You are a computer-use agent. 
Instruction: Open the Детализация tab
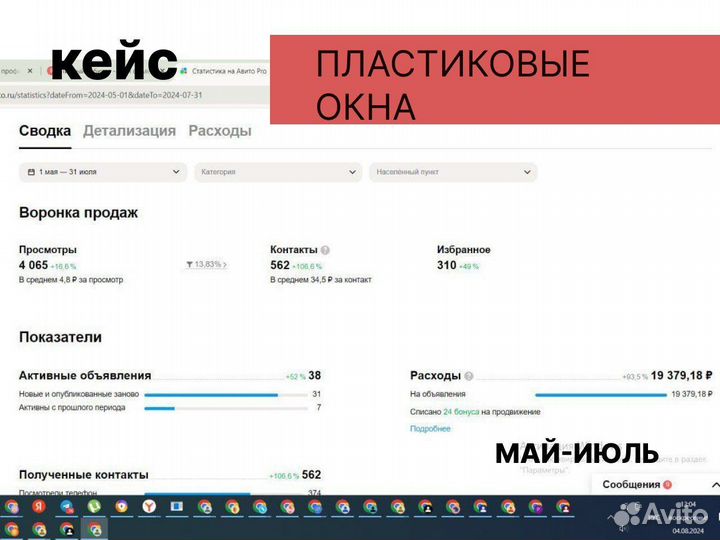(x=129, y=131)
